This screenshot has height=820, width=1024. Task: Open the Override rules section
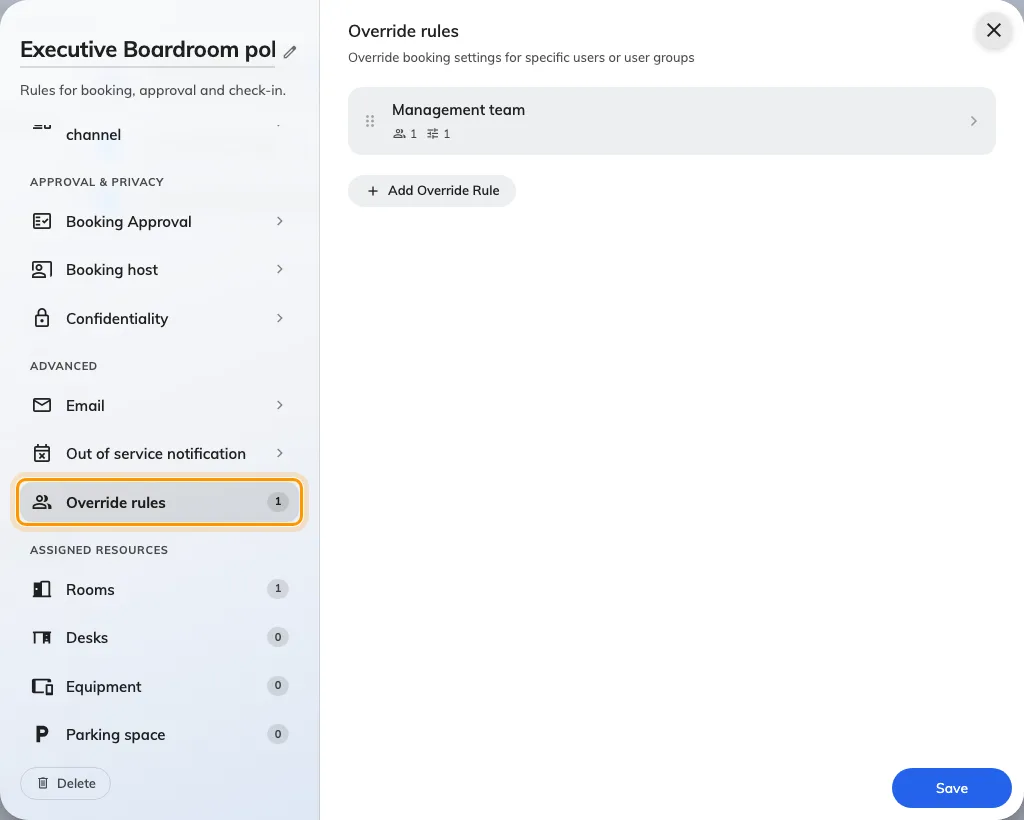point(159,502)
